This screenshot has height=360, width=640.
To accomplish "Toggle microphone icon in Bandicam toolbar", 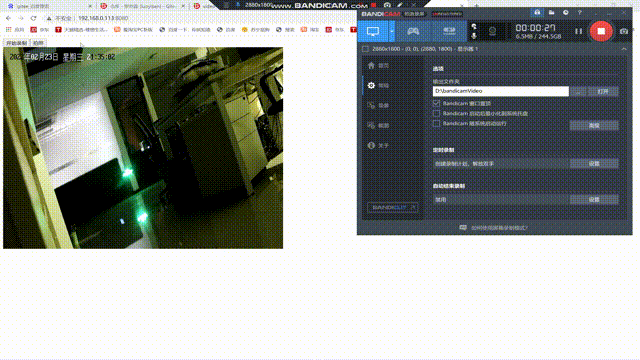I will coord(474,36).
